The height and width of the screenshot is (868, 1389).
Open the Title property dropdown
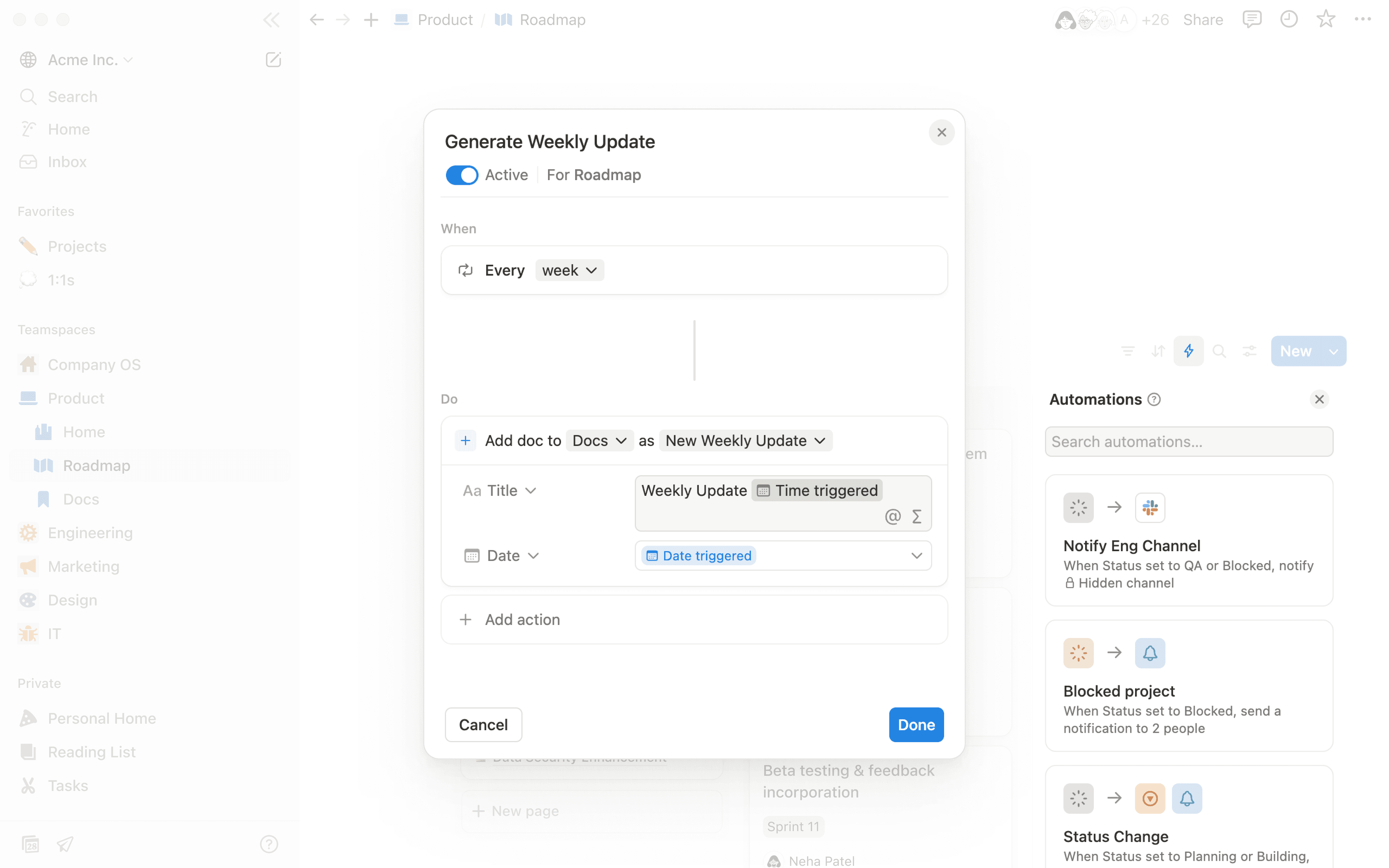[x=499, y=490]
